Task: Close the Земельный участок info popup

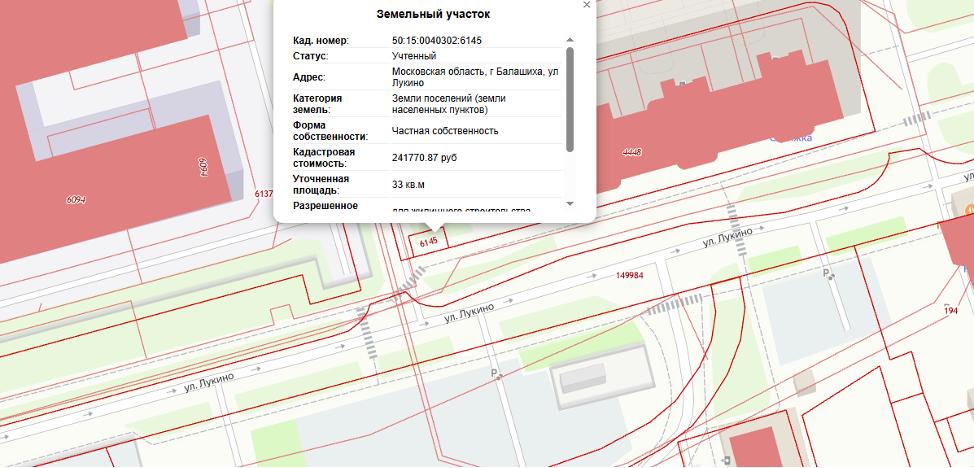Action: pos(587,5)
